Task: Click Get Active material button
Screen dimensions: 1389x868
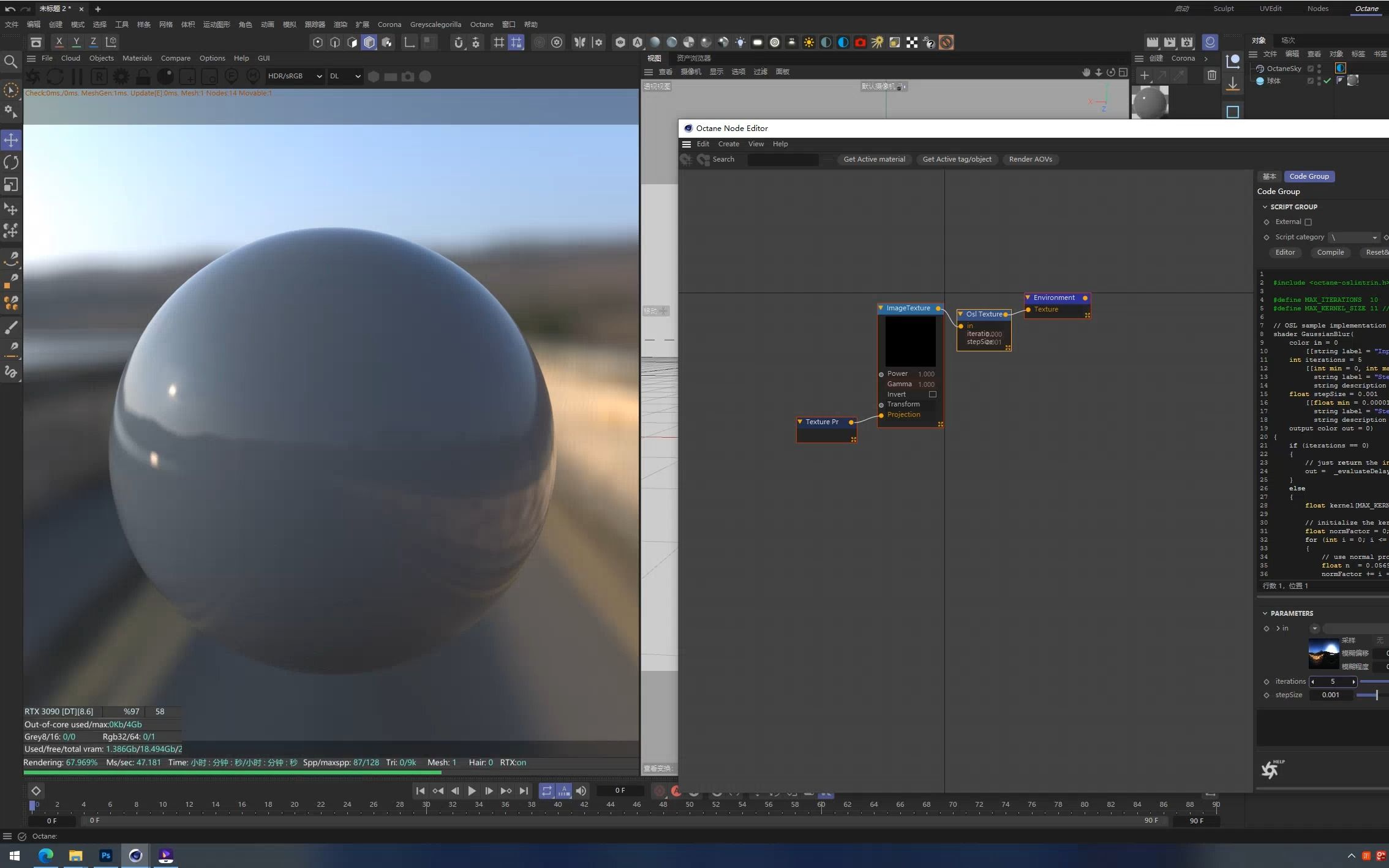Action: click(x=874, y=159)
